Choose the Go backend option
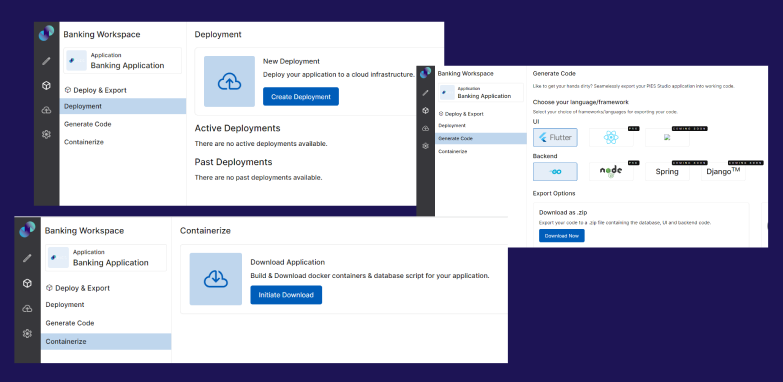783x382 pixels. point(555,171)
